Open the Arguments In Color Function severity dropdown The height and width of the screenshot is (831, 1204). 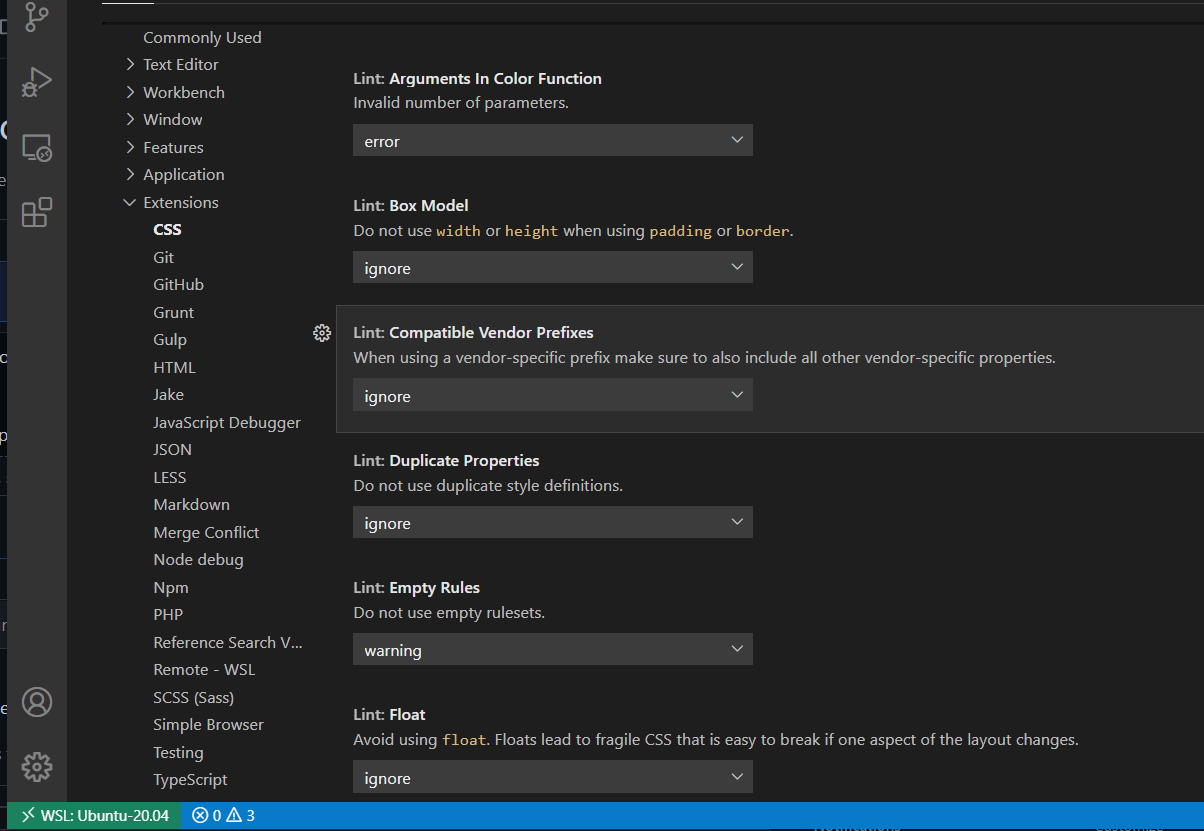552,140
